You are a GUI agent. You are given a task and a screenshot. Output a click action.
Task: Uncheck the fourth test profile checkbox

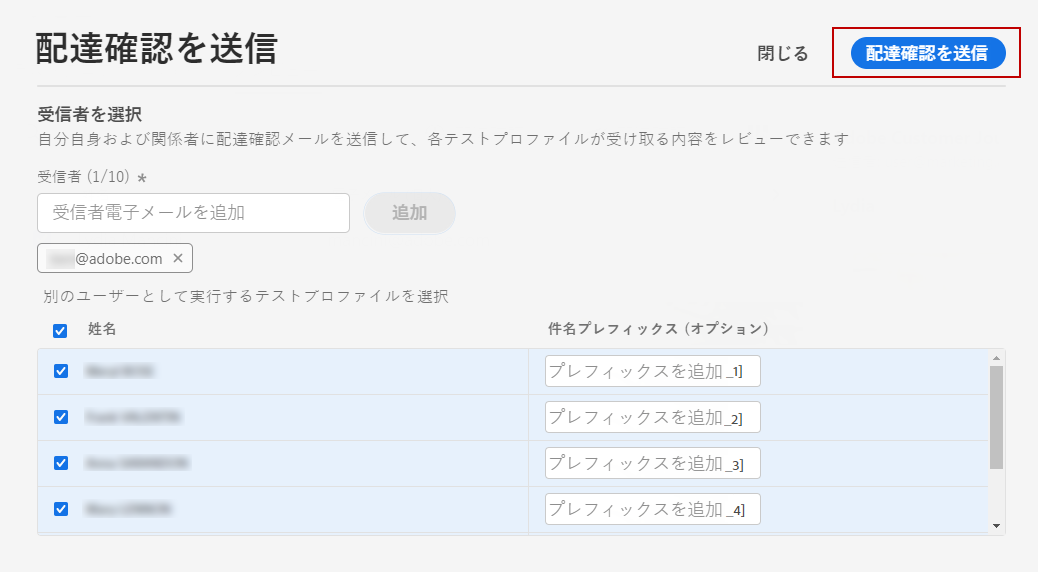click(61, 509)
